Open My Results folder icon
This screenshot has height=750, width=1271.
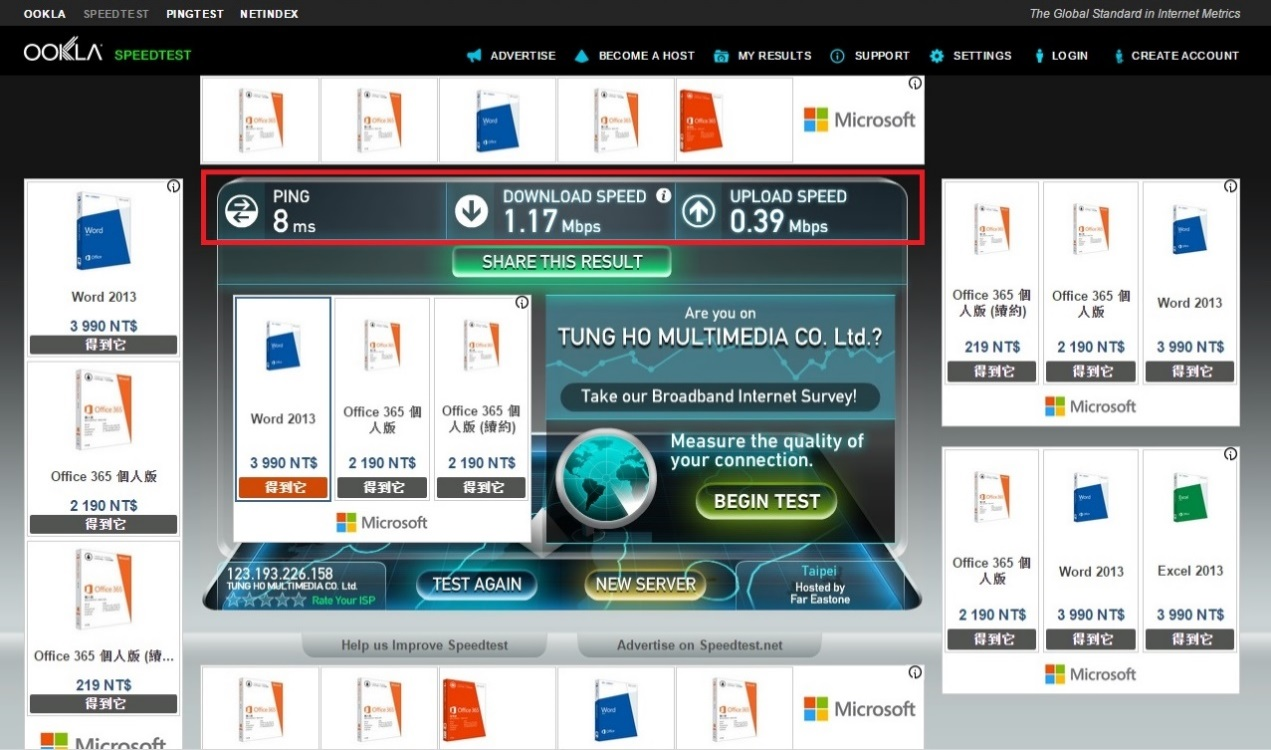[x=721, y=56]
